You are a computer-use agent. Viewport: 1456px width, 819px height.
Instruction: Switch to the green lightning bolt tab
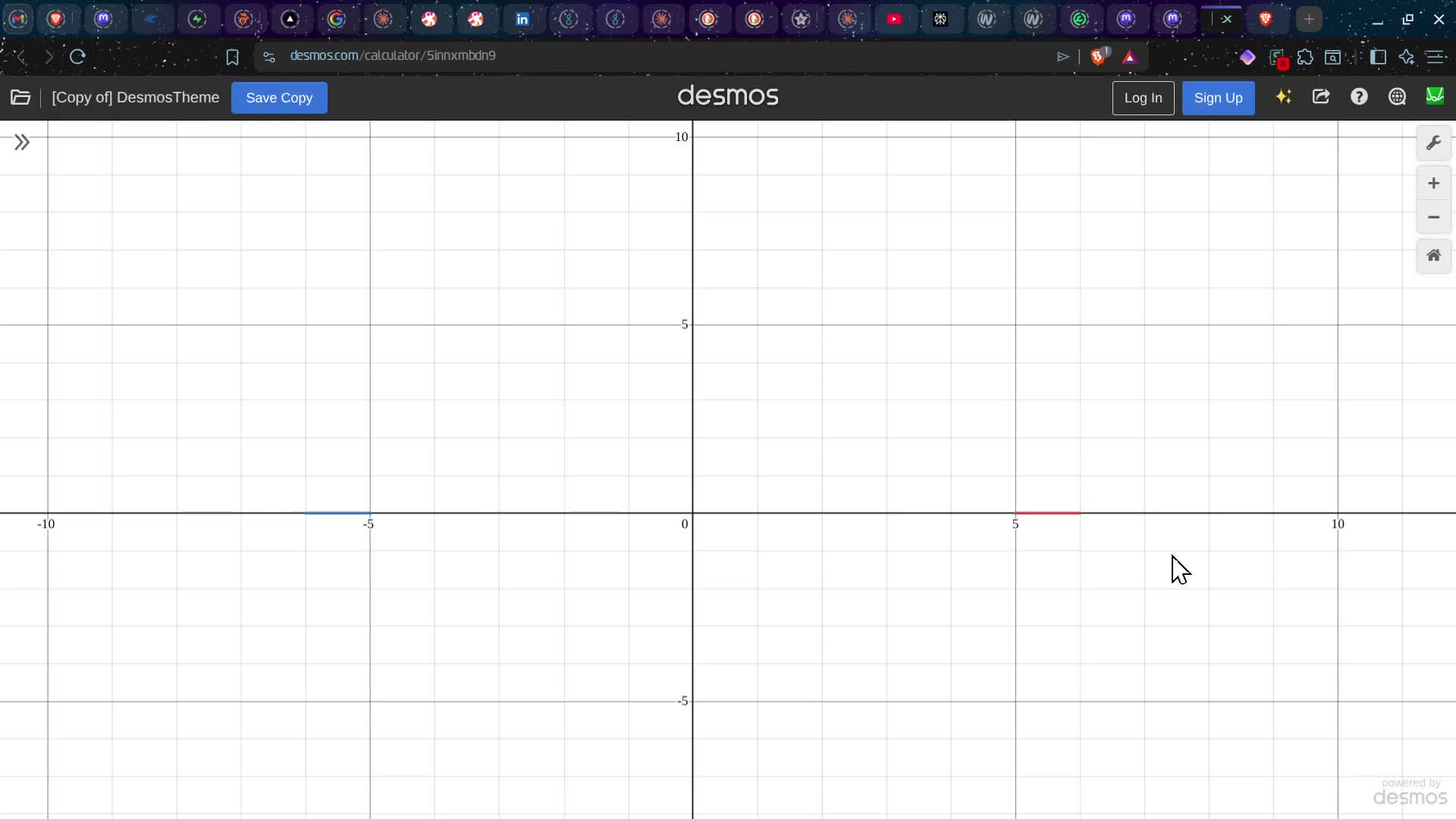coord(197,19)
